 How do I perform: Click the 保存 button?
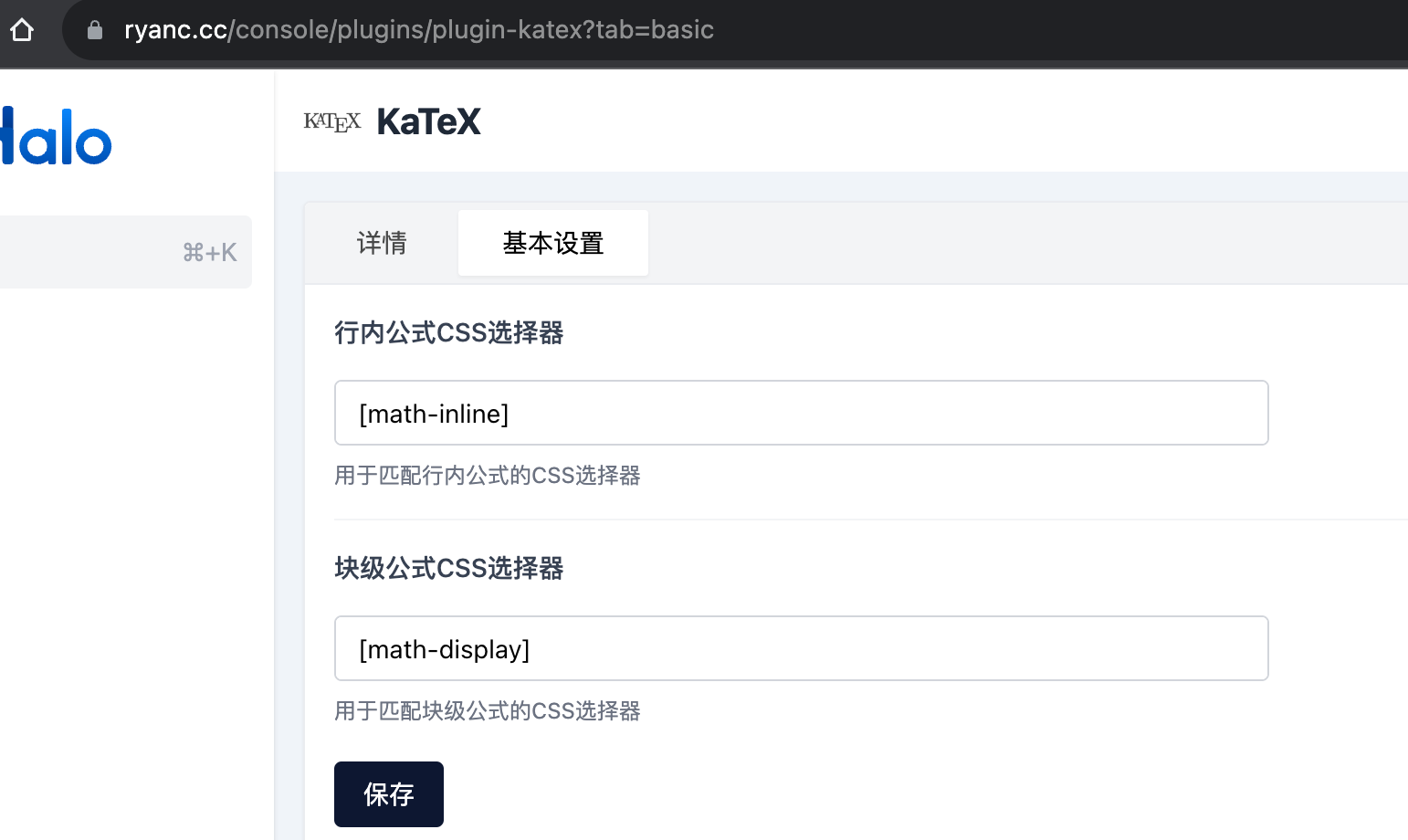[x=388, y=793]
